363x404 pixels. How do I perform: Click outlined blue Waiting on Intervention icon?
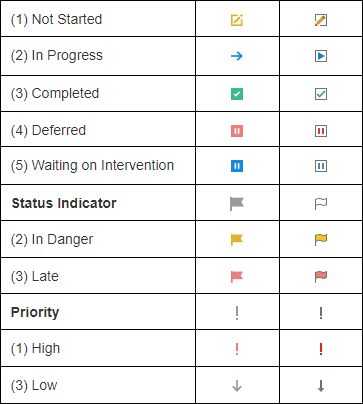pyautogui.click(x=321, y=166)
